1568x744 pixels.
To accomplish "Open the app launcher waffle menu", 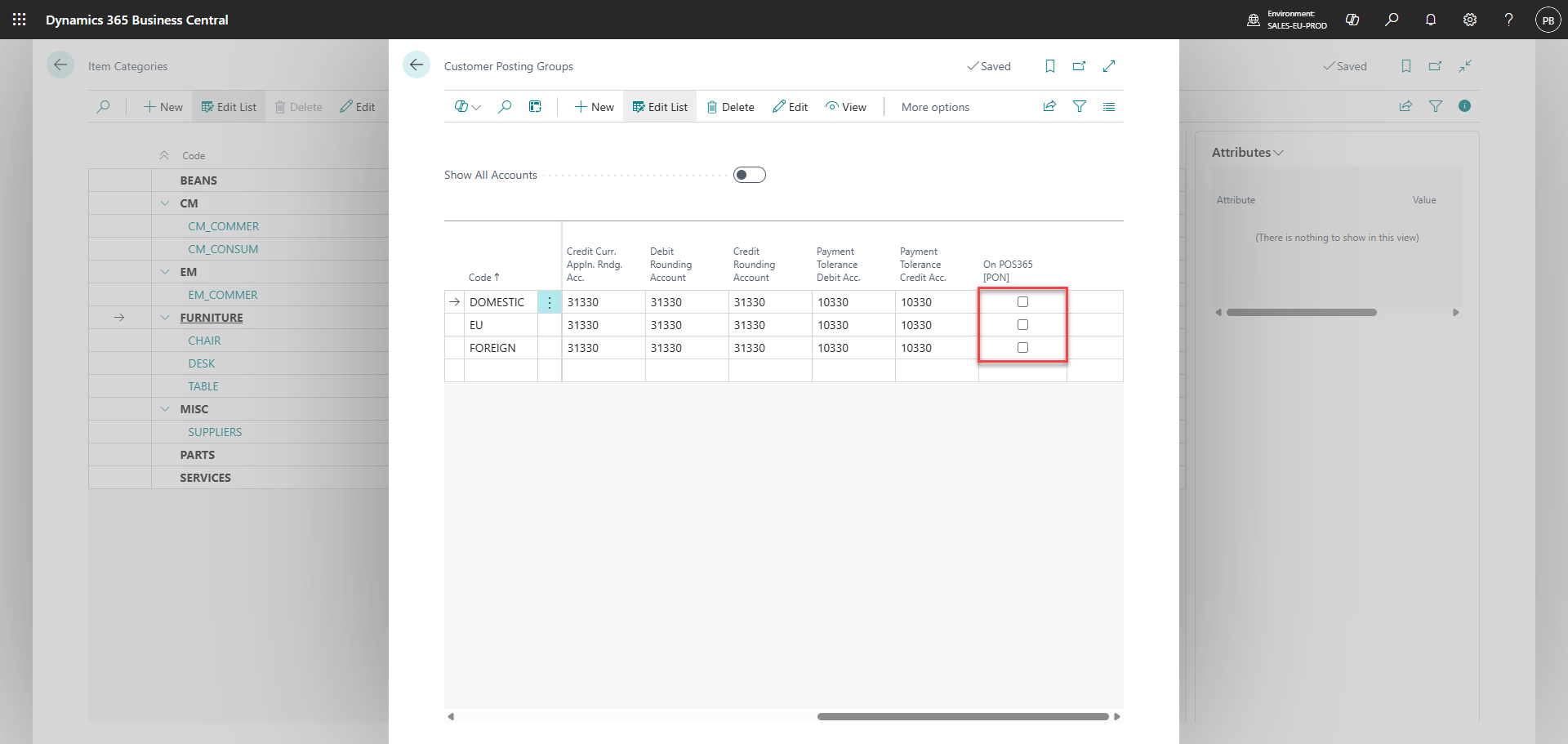I will coord(20,20).
